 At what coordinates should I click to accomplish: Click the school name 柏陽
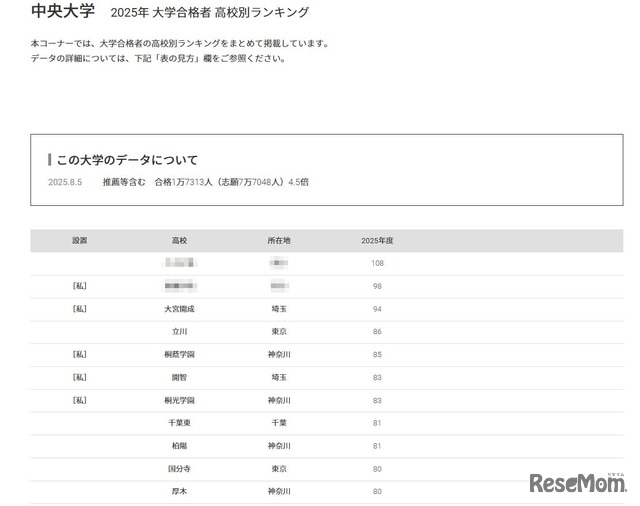tap(179, 446)
